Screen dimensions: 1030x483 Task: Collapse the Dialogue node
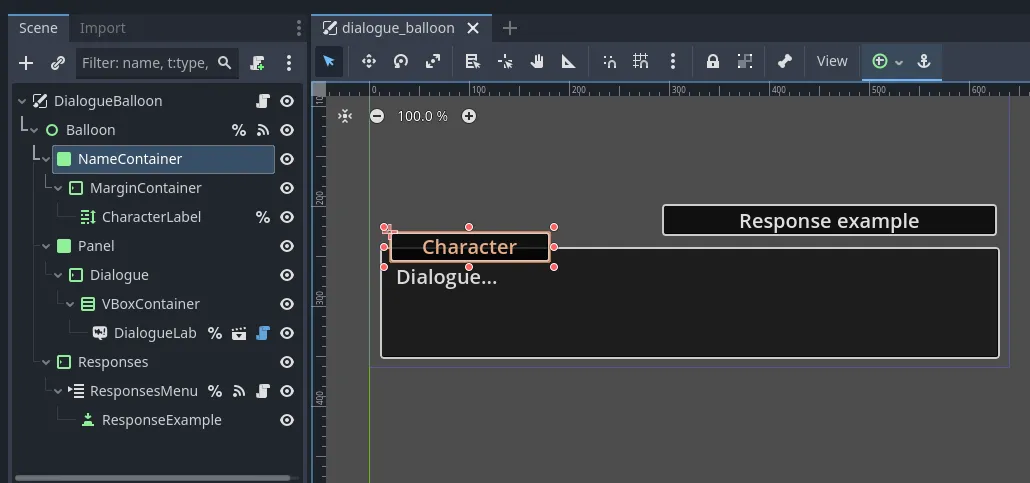coord(58,275)
